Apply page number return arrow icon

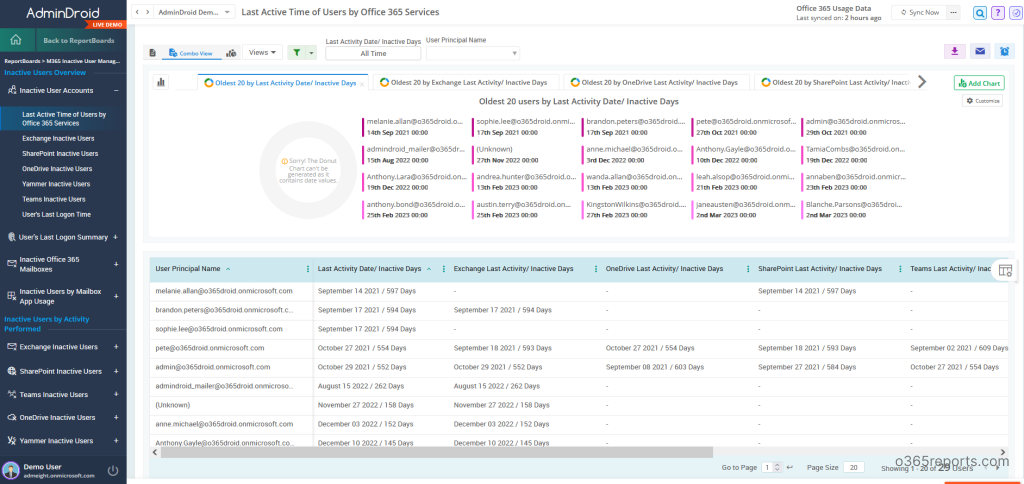click(790, 468)
